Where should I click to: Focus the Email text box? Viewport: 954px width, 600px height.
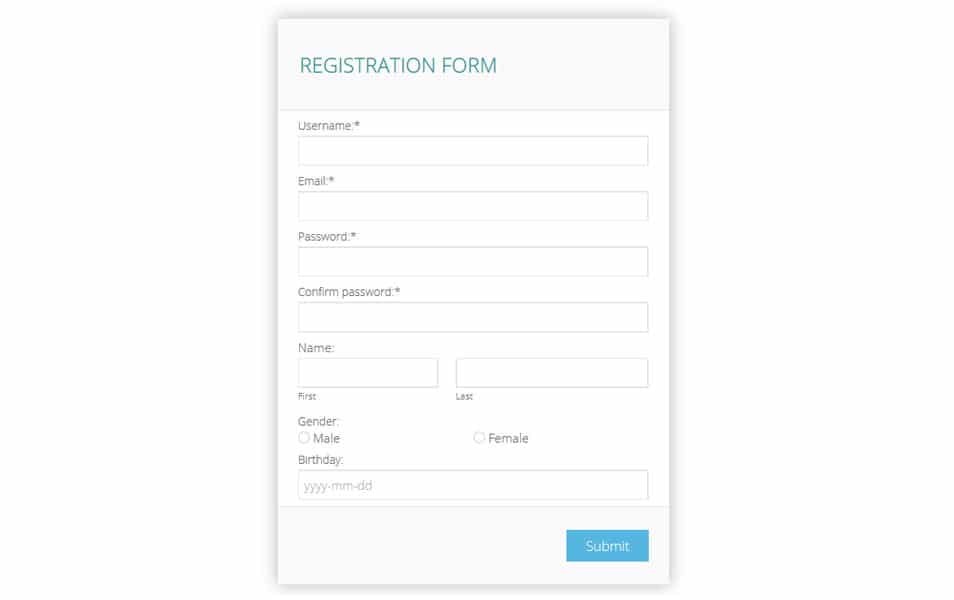pos(472,206)
